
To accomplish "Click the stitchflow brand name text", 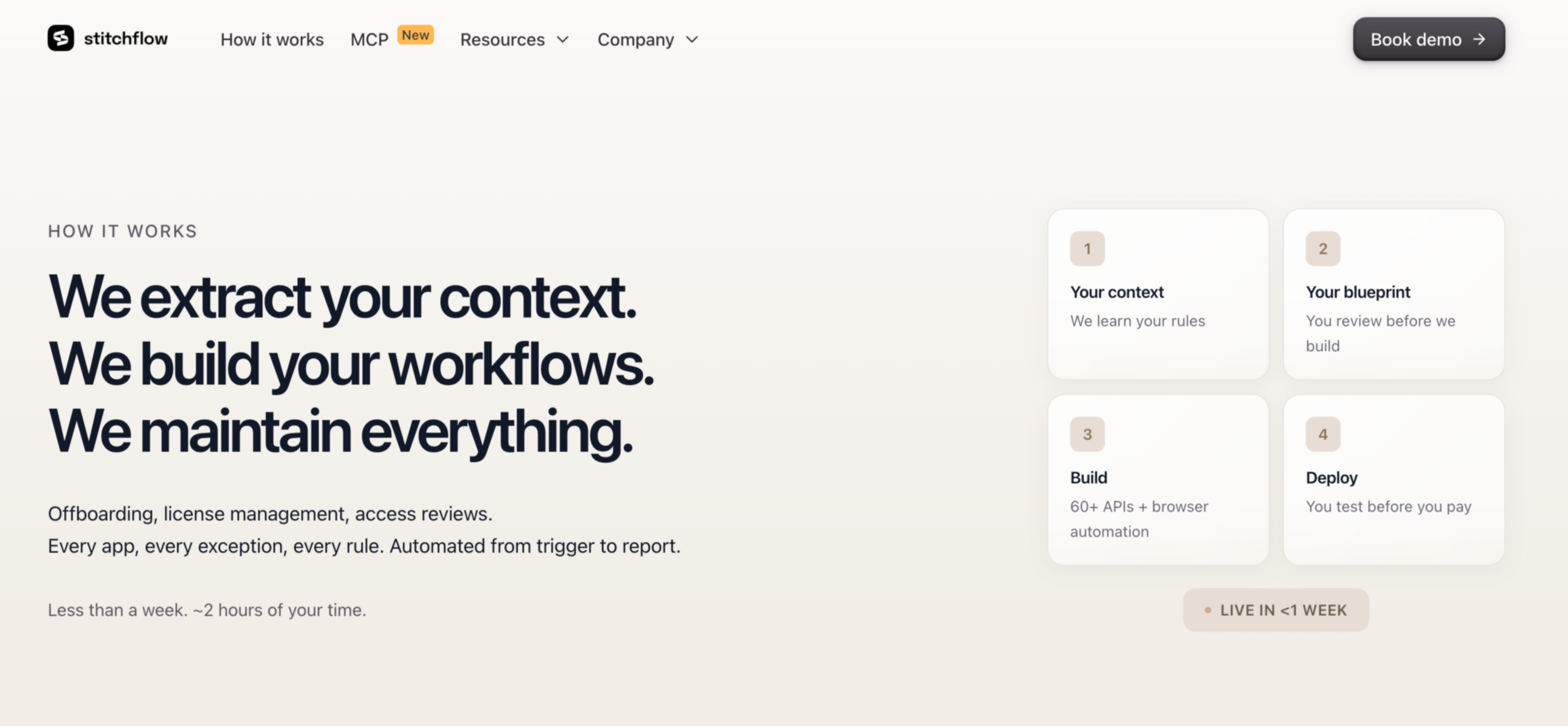I will [125, 38].
